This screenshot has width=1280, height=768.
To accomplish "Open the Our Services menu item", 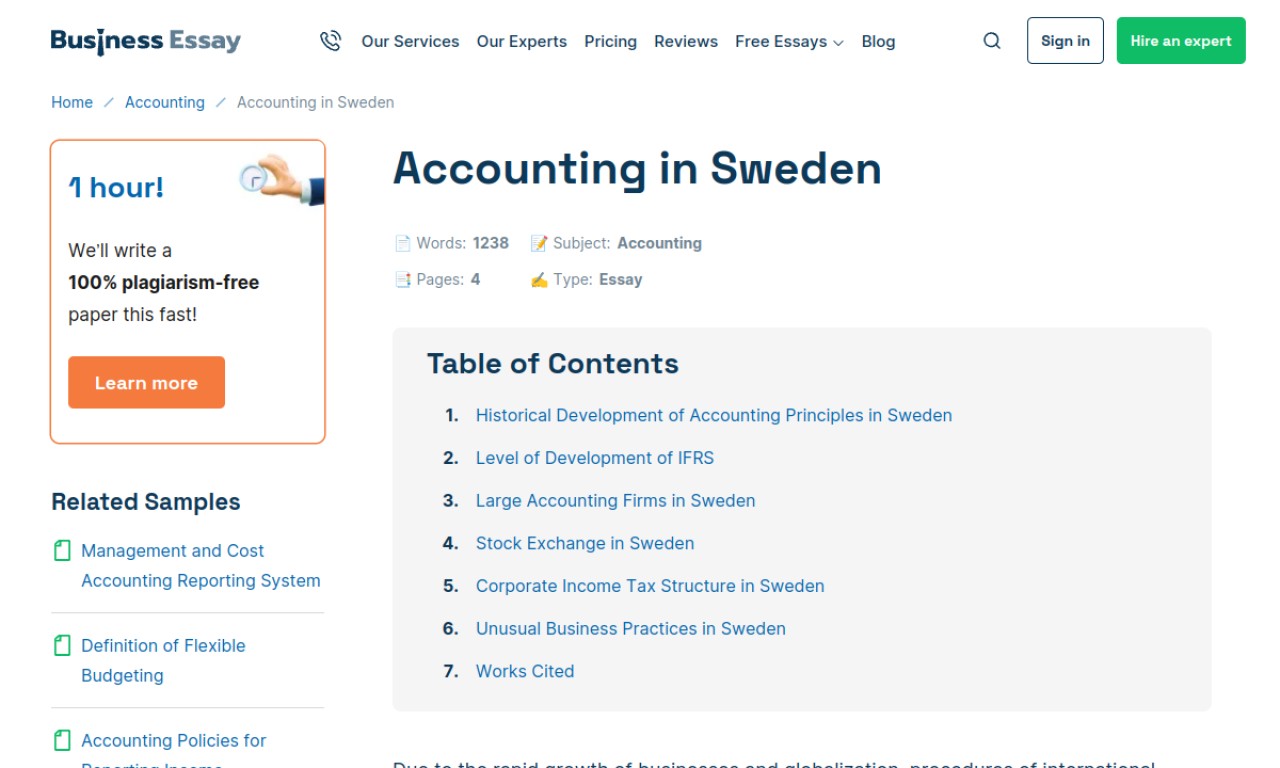I will pos(410,41).
